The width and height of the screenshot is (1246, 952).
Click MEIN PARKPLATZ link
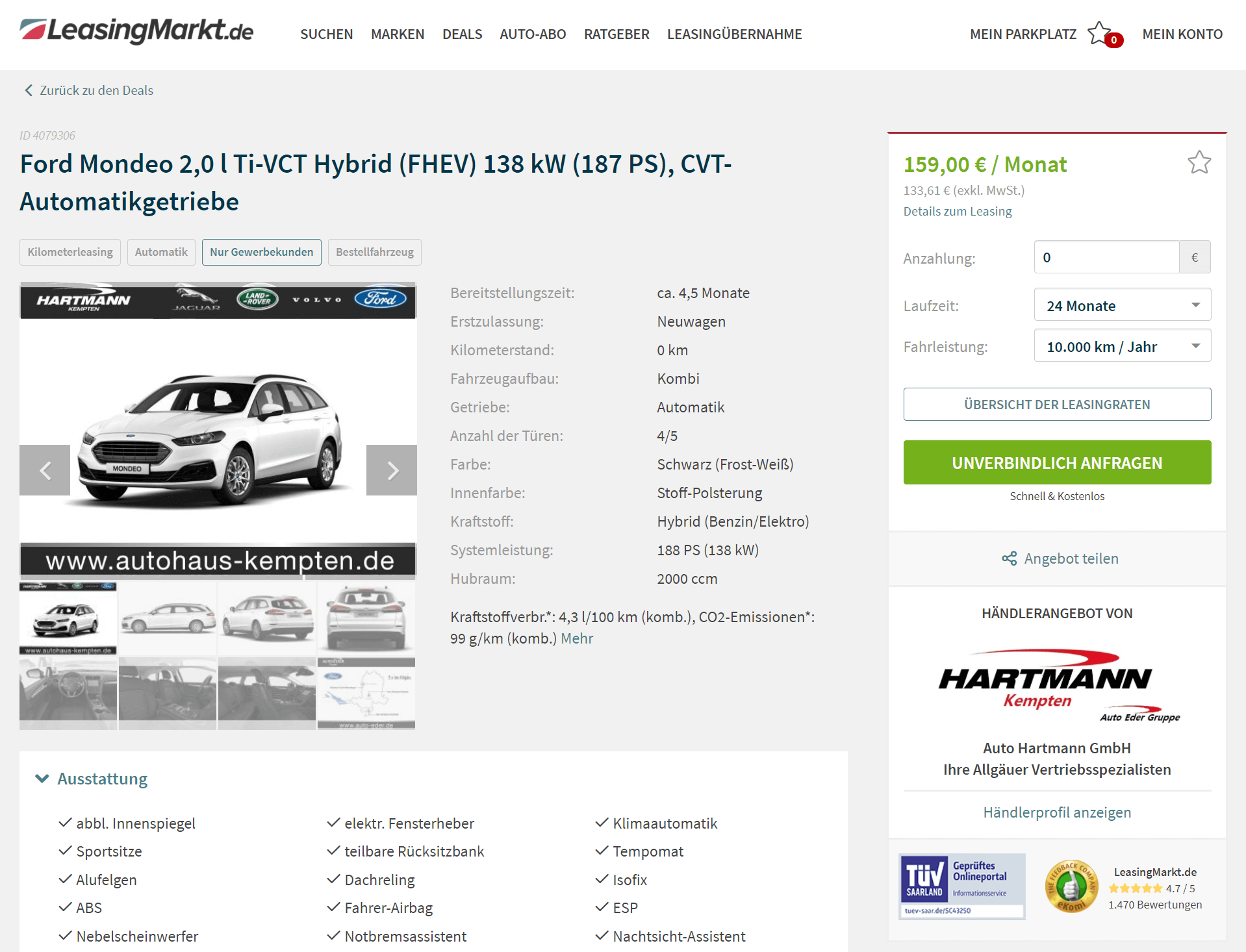click(x=1023, y=34)
